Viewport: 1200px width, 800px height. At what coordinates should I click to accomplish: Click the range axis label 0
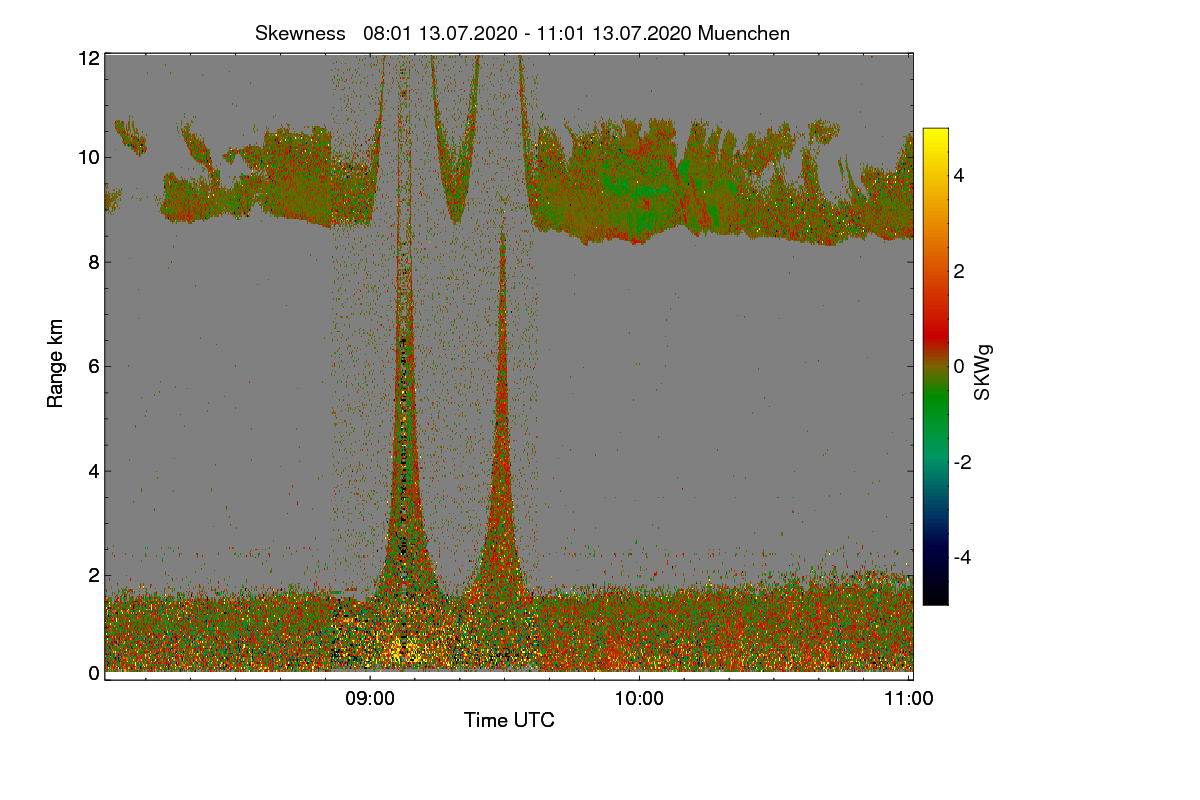coord(93,673)
